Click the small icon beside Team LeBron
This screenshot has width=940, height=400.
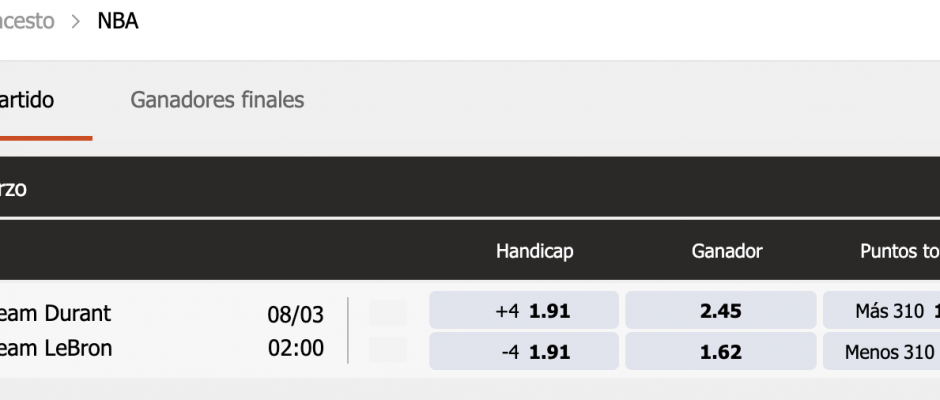[x=388, y=350]
